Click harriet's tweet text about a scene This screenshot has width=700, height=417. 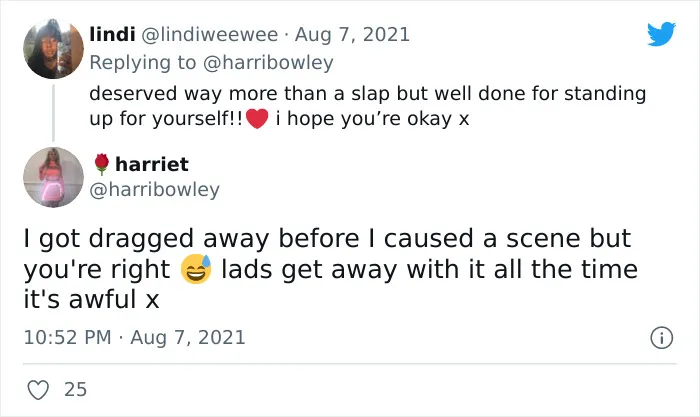pyautogui.click(x=331, y=269)
